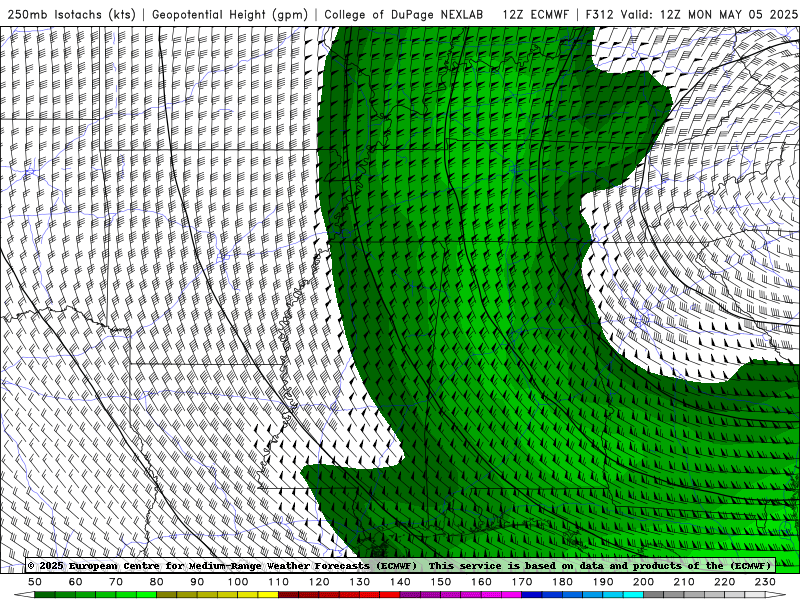Click the ECMWF copyright notice text

coord(222,565)
